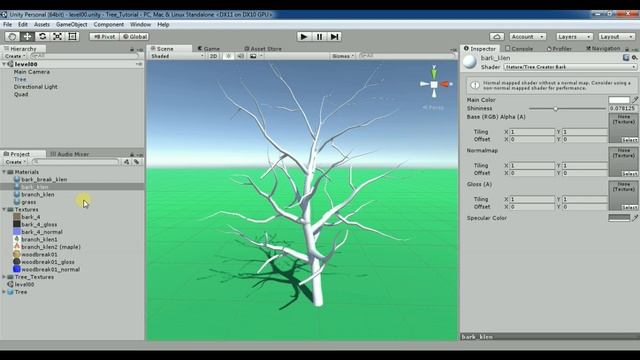The height and width of the screenshot is (360, 640).
Task: Click the Base Tiling X field
Action: (532, 132)
